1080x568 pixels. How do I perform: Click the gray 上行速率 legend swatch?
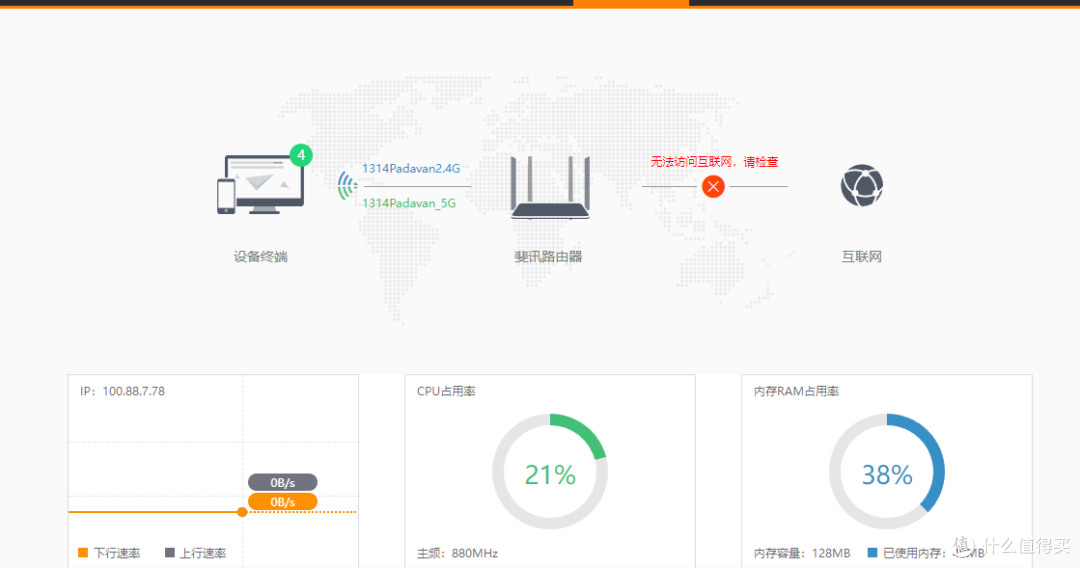pos(170,552)
